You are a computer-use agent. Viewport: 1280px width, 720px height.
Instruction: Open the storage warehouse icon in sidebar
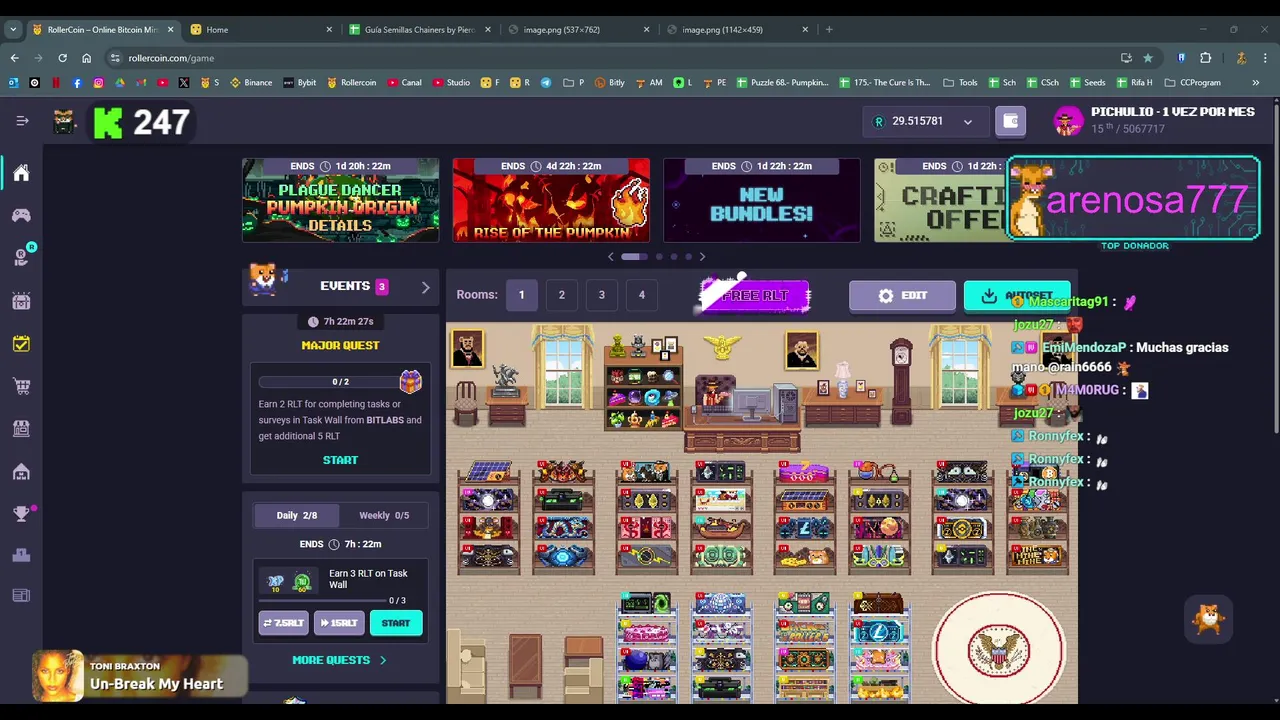tap(21, 471)
